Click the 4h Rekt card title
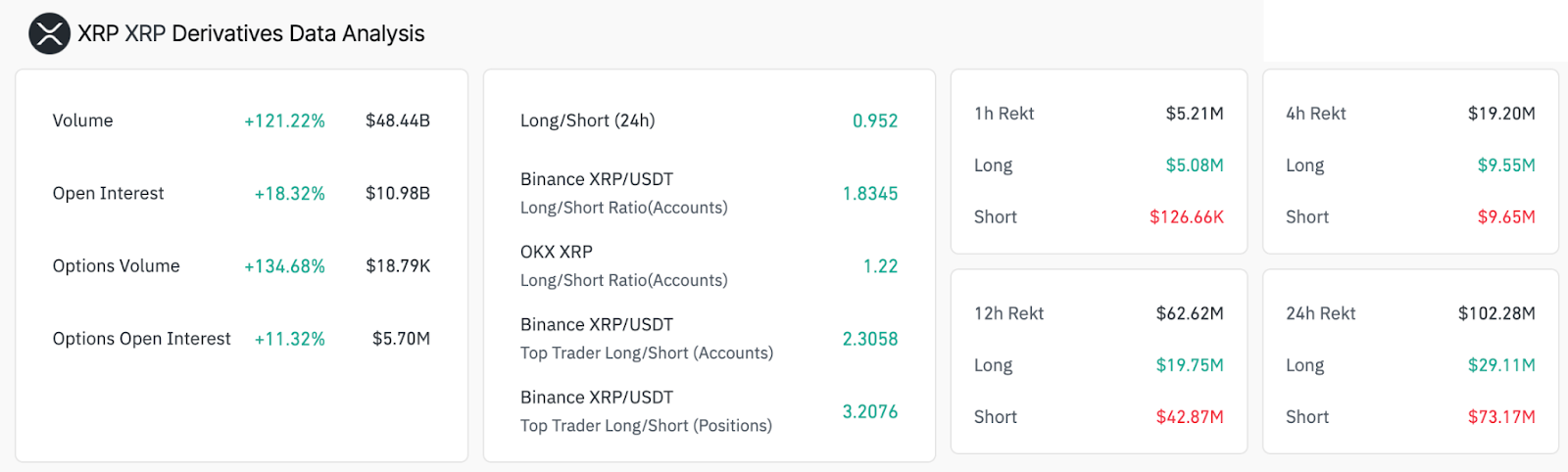This screenshot has height=472, width=1568. coord(1315,114)
